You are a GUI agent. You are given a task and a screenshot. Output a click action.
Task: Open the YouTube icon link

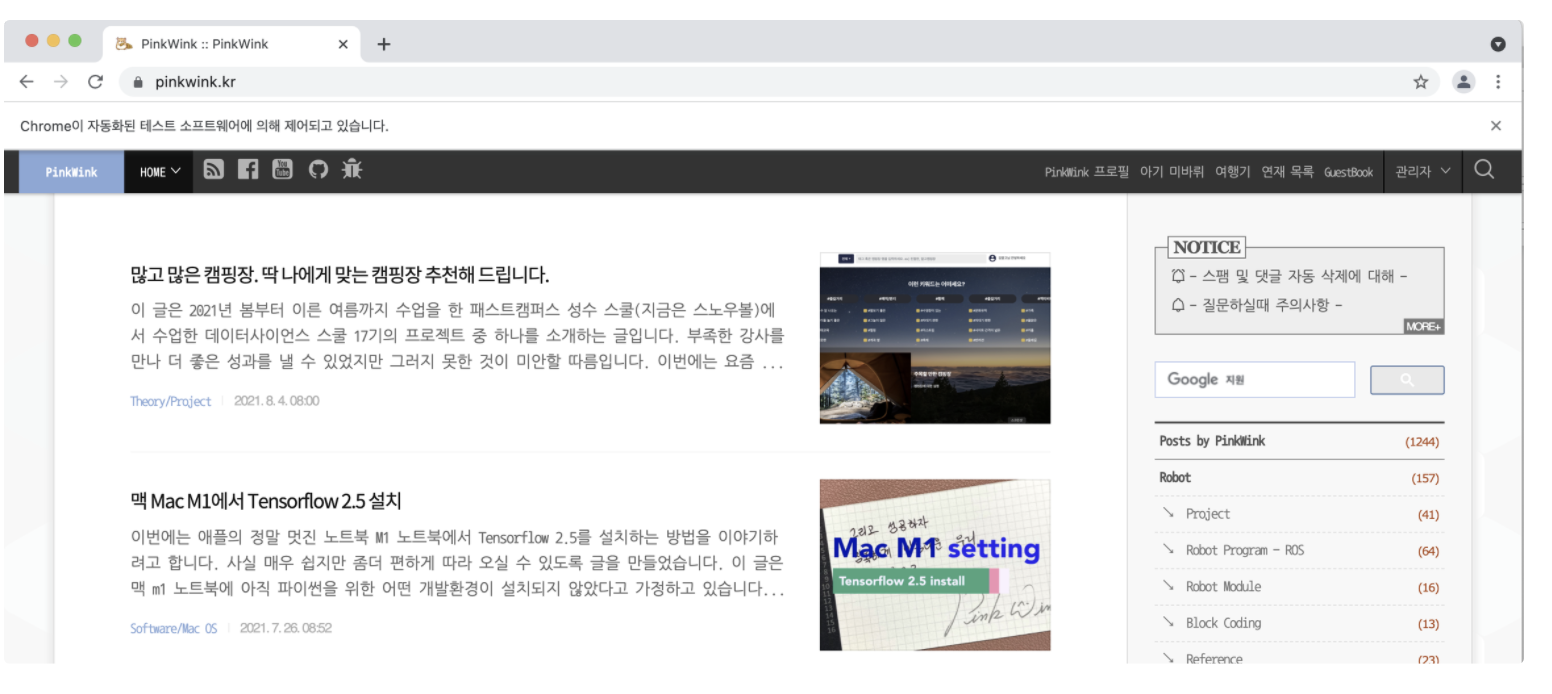tap(283, 170)
